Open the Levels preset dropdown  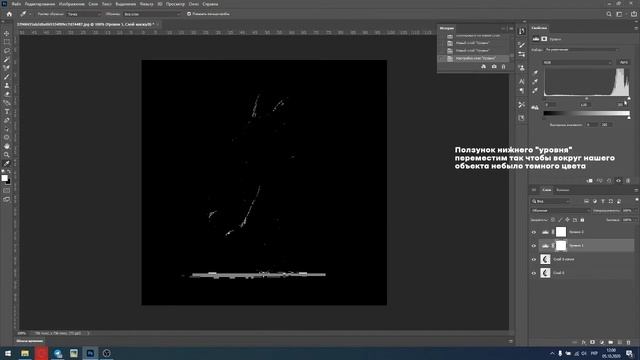coord(581,50)
